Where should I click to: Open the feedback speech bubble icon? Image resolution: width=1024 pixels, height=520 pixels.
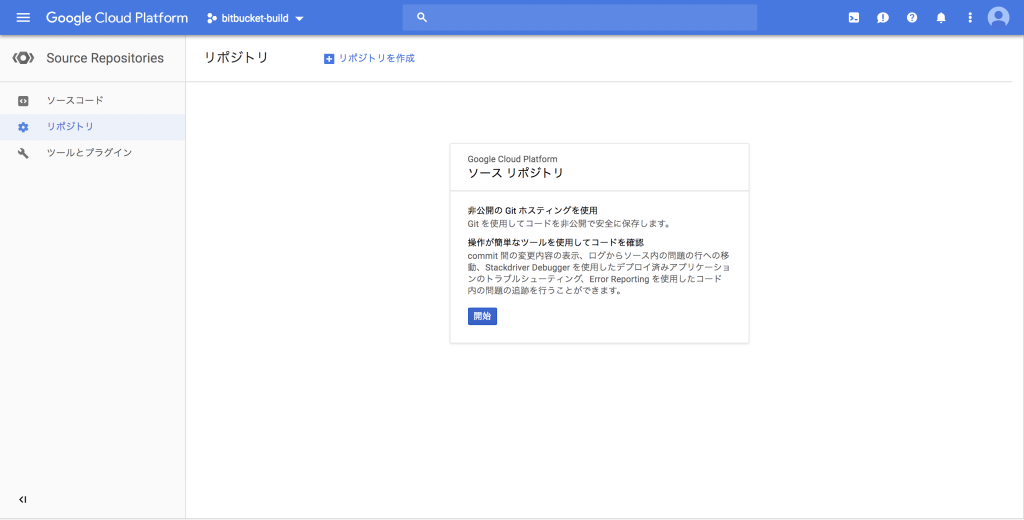tap(883, 18)
